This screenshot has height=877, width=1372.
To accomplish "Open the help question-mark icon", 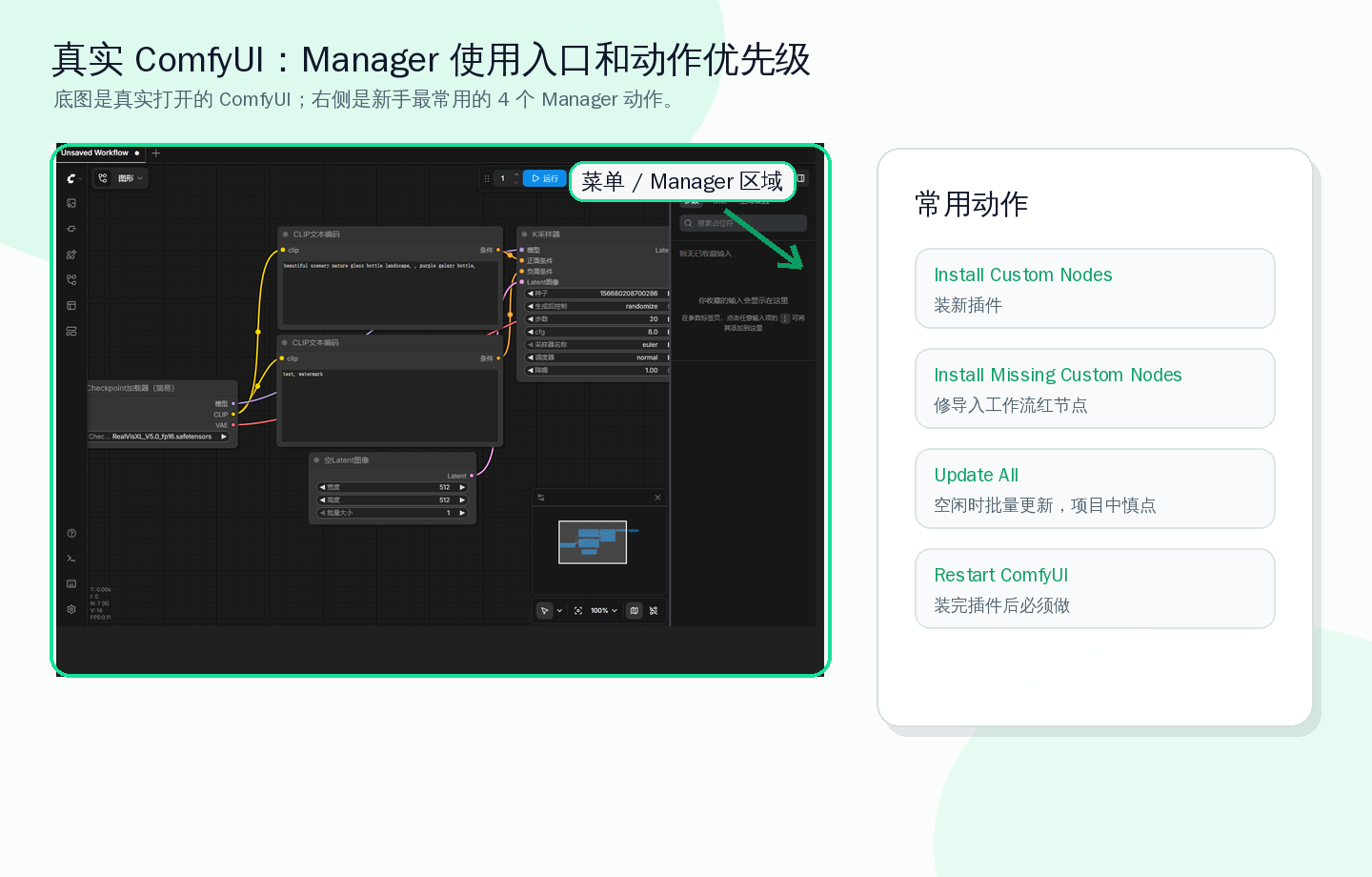I will click(x=71, y=534).
